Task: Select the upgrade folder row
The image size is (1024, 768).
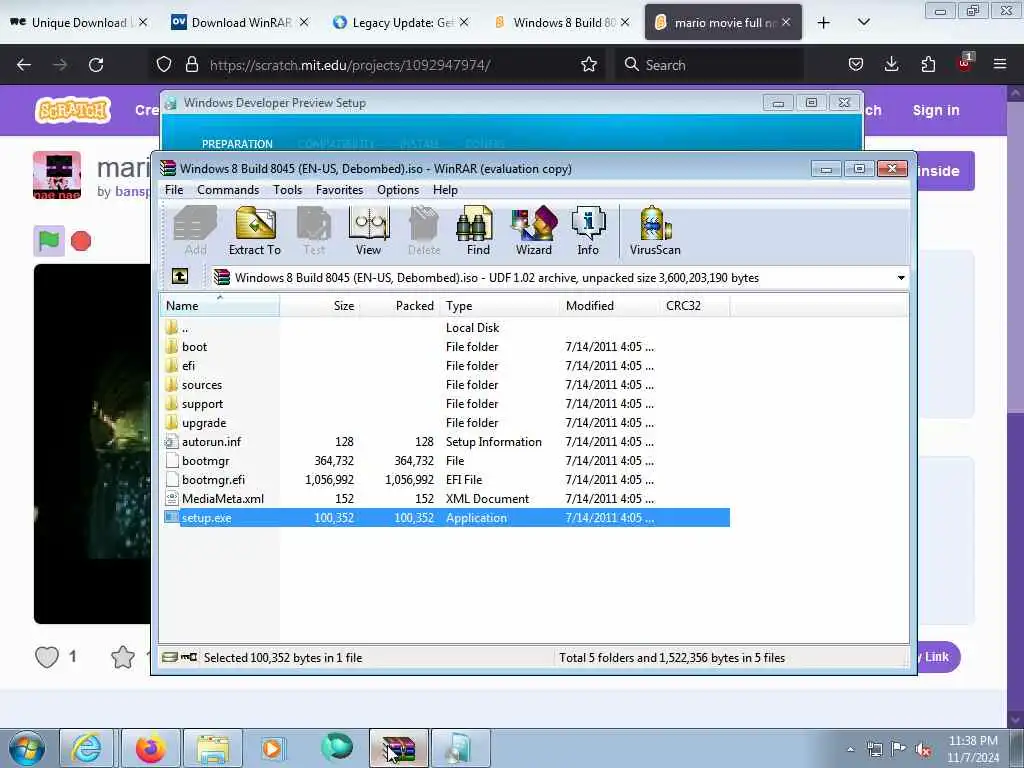Action: [445, 423]
